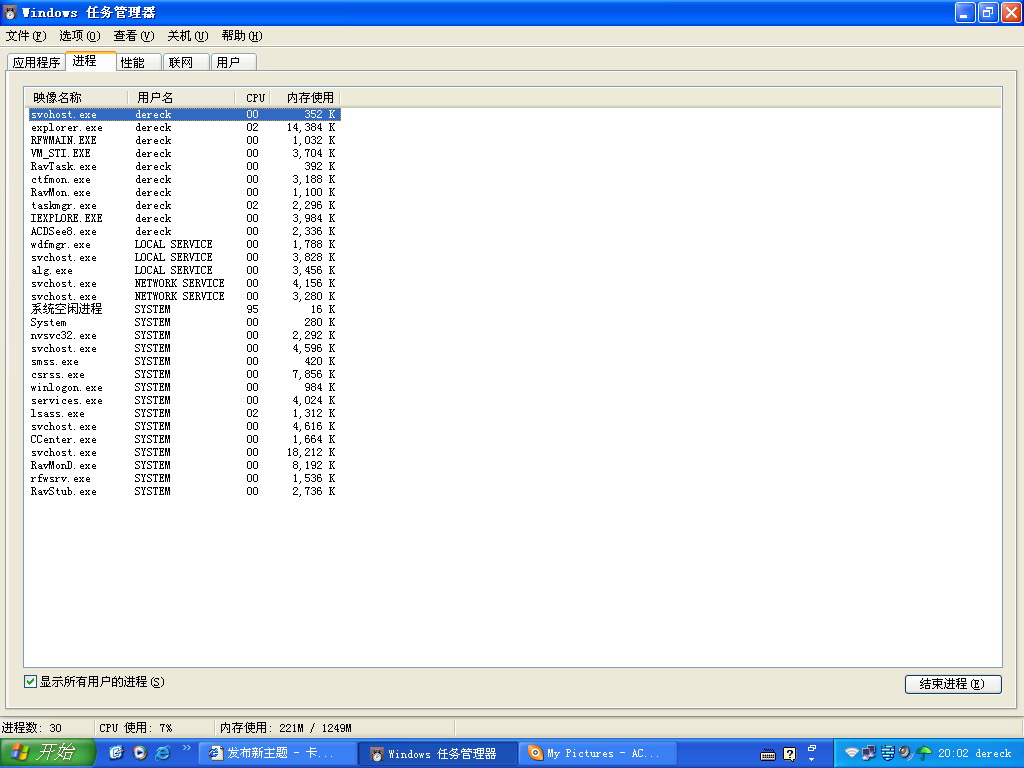Click the keyboard icon on the language bar
The height and width of the screenshot is (768, 1024).
[x=768, y=755]
